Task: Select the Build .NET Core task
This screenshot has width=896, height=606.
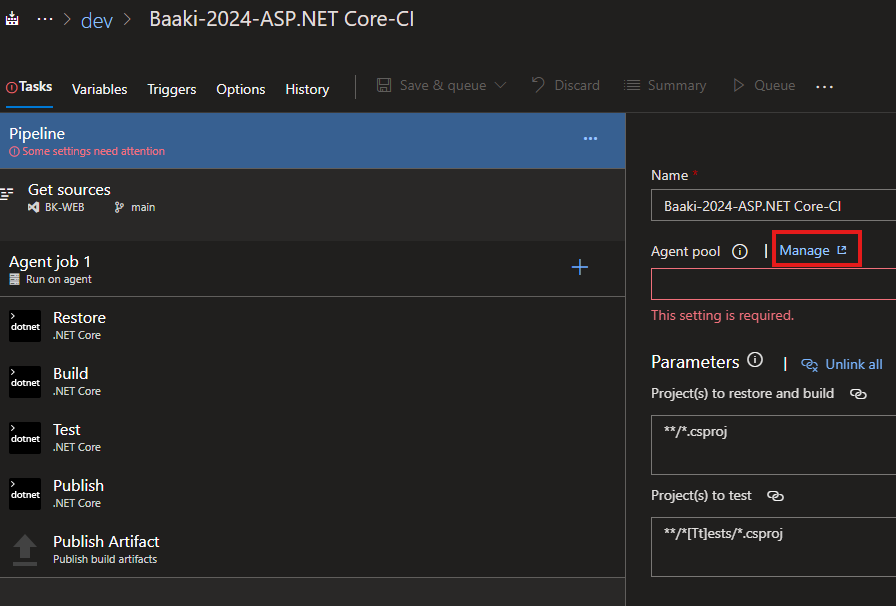Action: click(313, 381)
